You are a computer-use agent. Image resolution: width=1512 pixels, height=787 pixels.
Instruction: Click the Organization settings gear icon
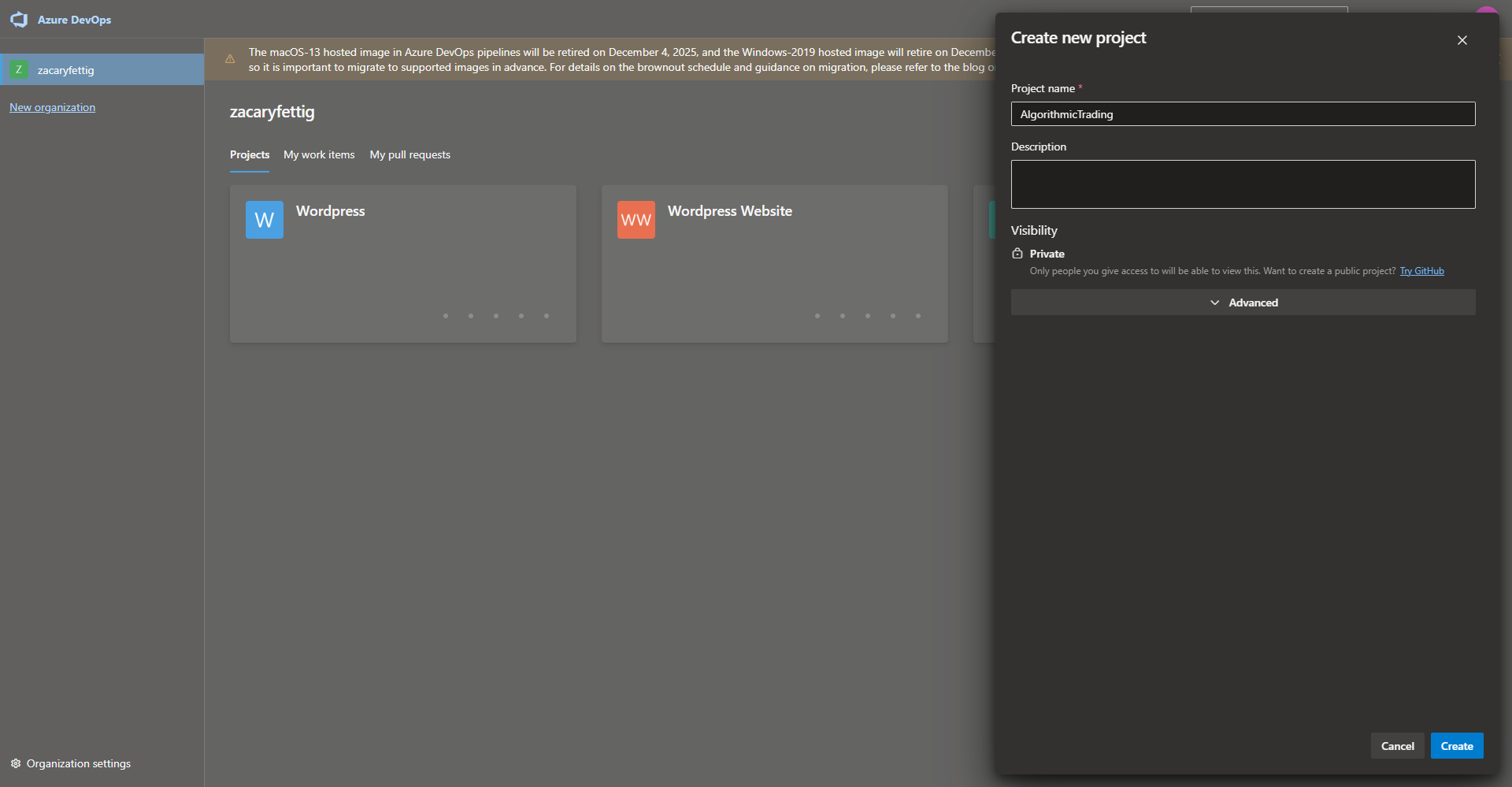pos(16,763)
